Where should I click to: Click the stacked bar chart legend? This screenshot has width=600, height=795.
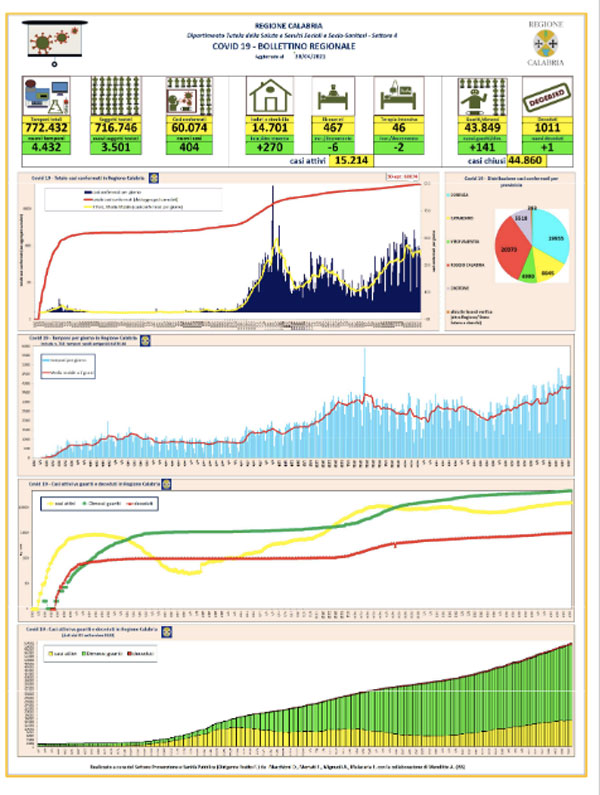click(x=100, y=654)
